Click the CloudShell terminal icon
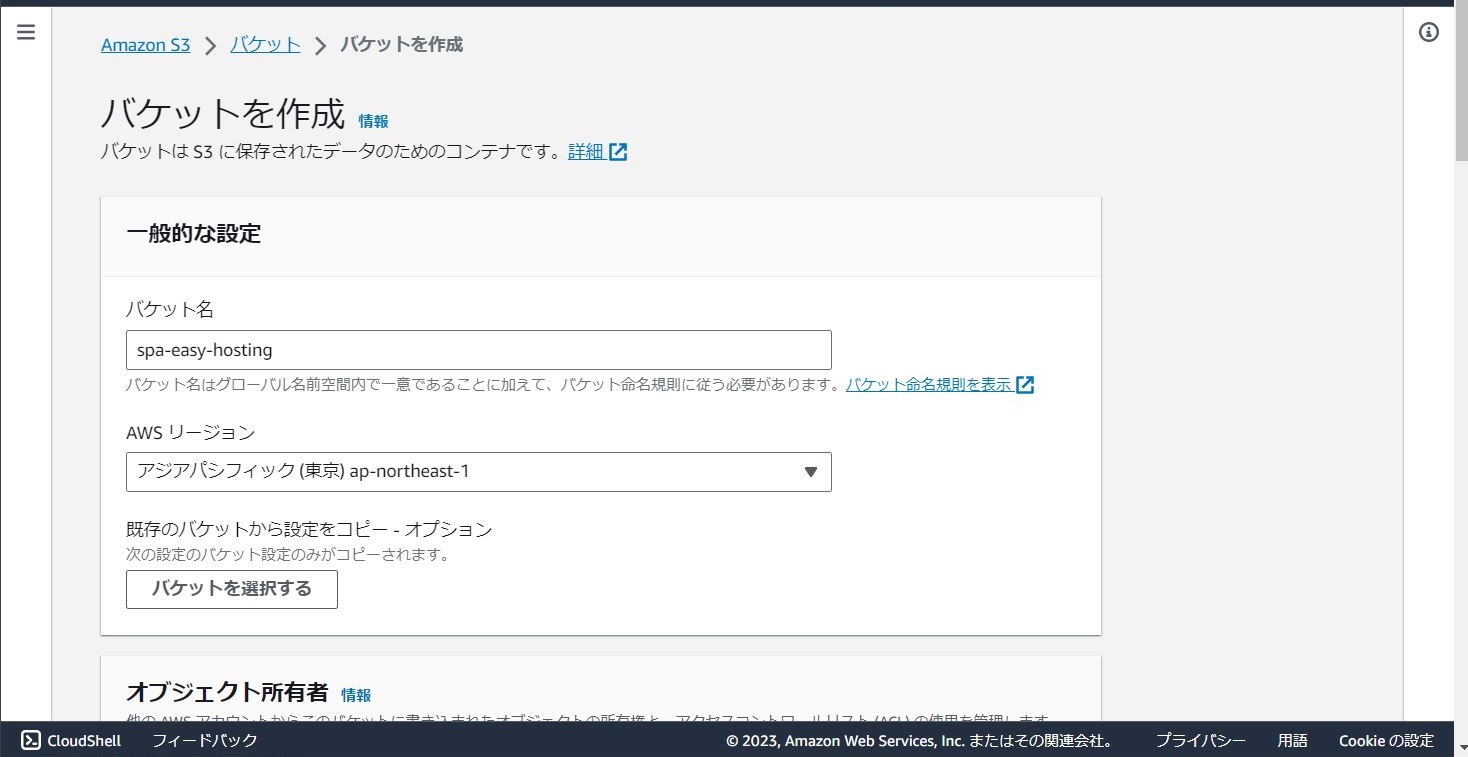The width and height of the screenshot is (1468, 757). point(31,740)
